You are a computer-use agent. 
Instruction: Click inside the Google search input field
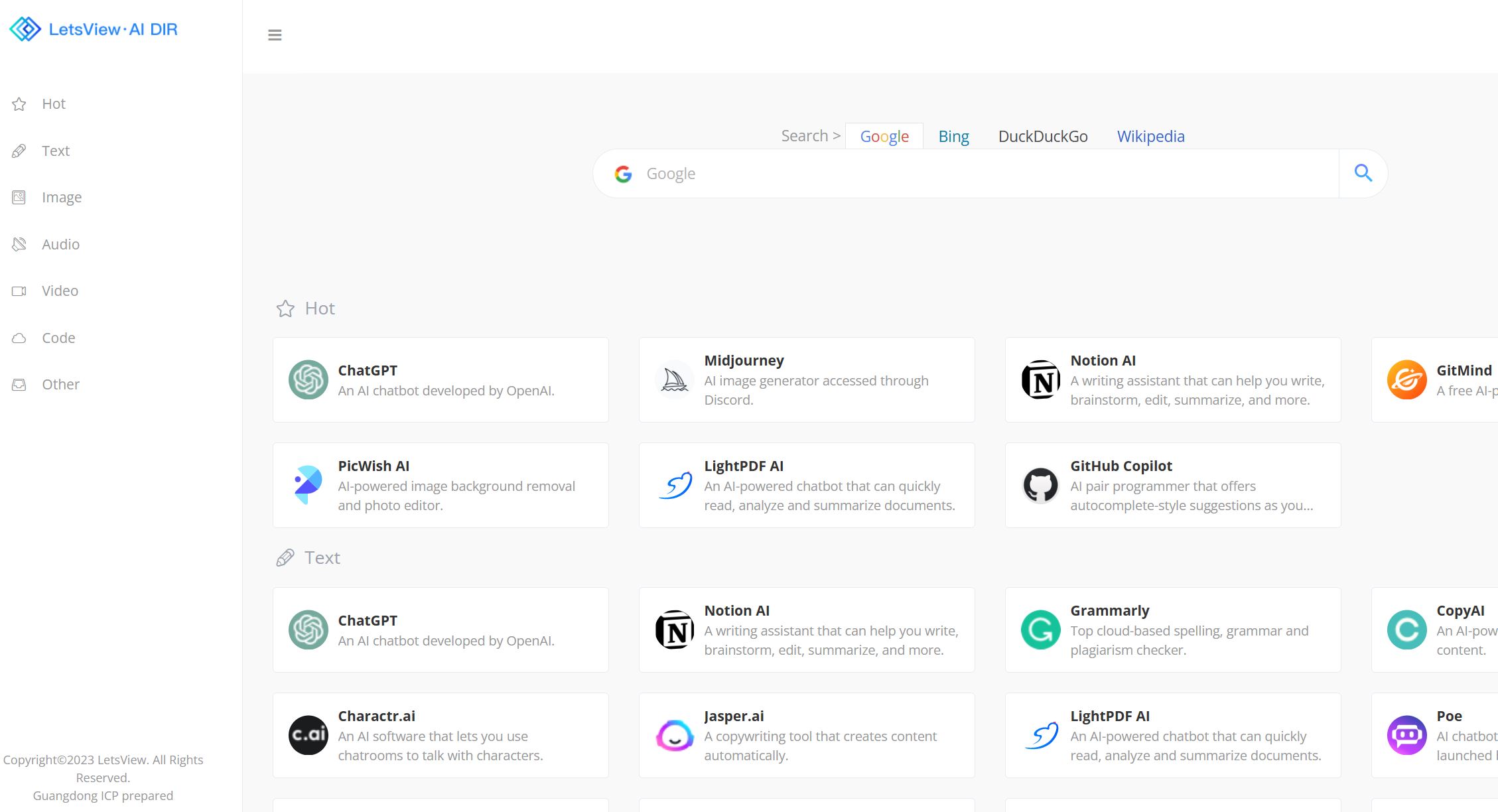(929, 172)
